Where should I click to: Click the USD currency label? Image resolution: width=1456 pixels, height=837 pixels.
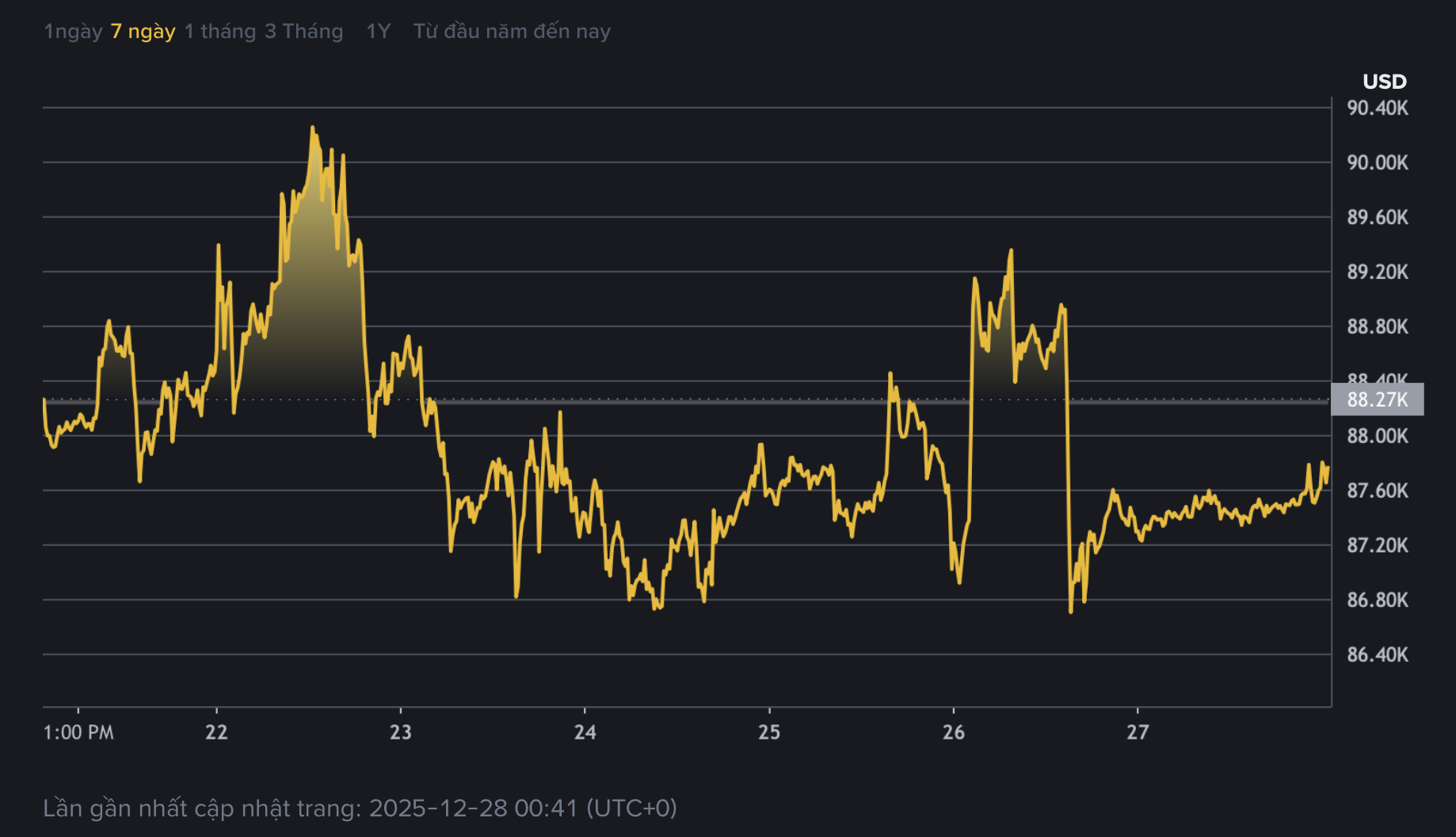click(x=1383, y=82)
